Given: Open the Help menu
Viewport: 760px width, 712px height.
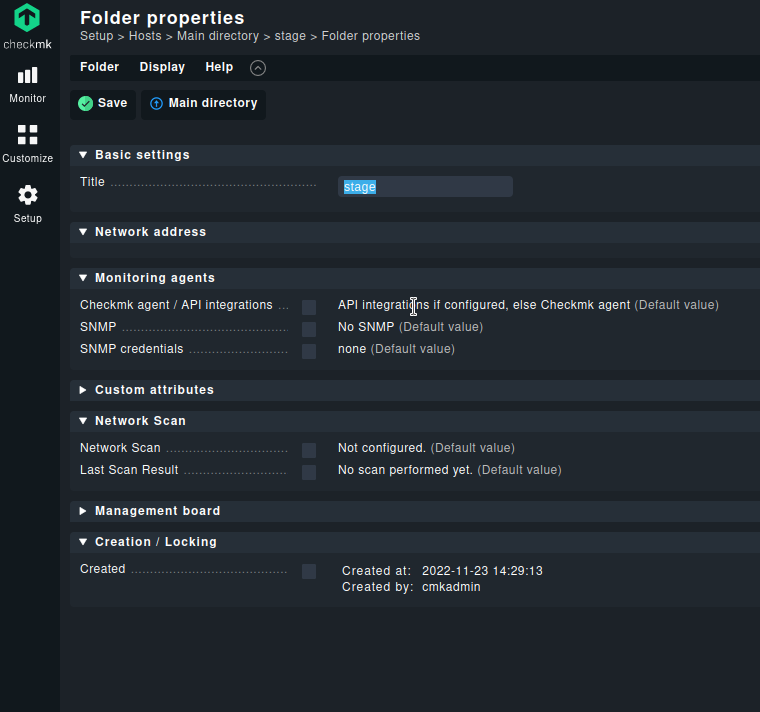Looking at the screenshot, I should click(219, 67).
